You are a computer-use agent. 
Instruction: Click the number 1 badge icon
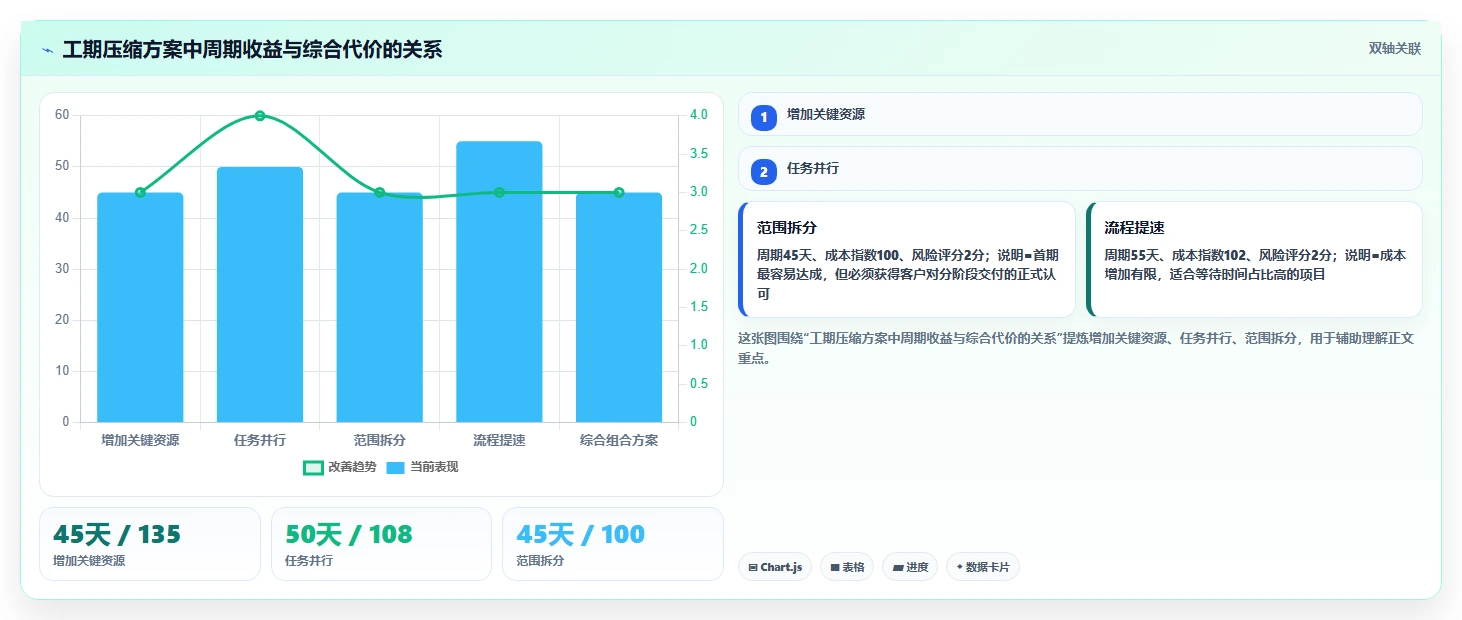click(764, 118)
